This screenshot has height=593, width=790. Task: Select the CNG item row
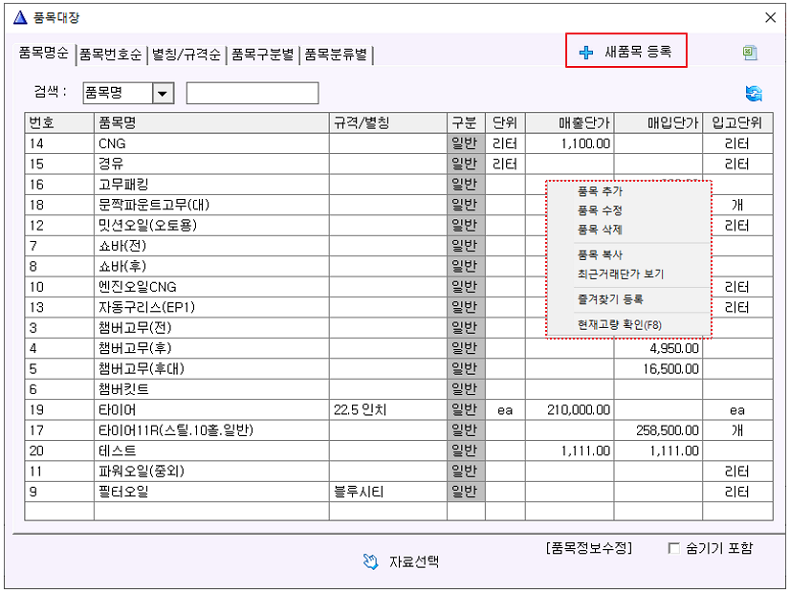coord(399,144)
